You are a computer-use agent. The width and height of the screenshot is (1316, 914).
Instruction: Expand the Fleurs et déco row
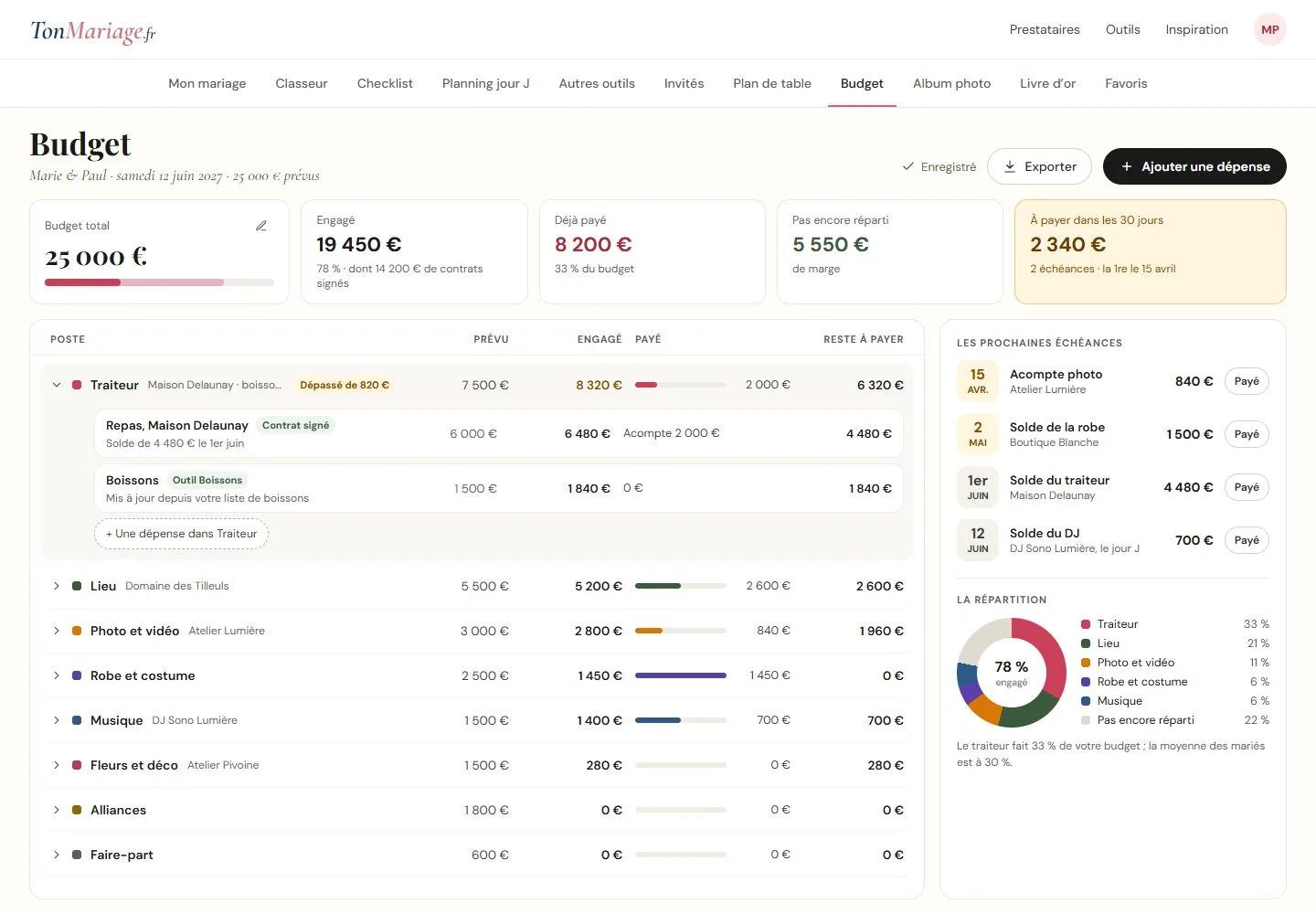pyautogui.click(x=57, y=765)
